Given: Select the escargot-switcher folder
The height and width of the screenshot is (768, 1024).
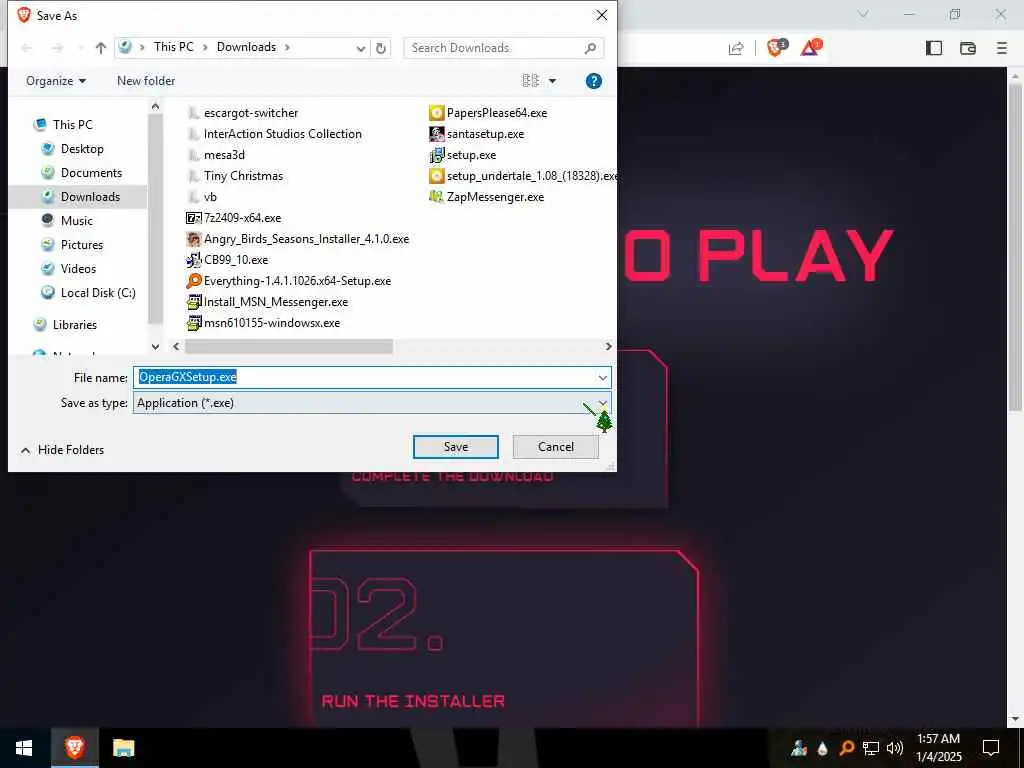Looking at the screenshot, I should [x=242, y=113].
